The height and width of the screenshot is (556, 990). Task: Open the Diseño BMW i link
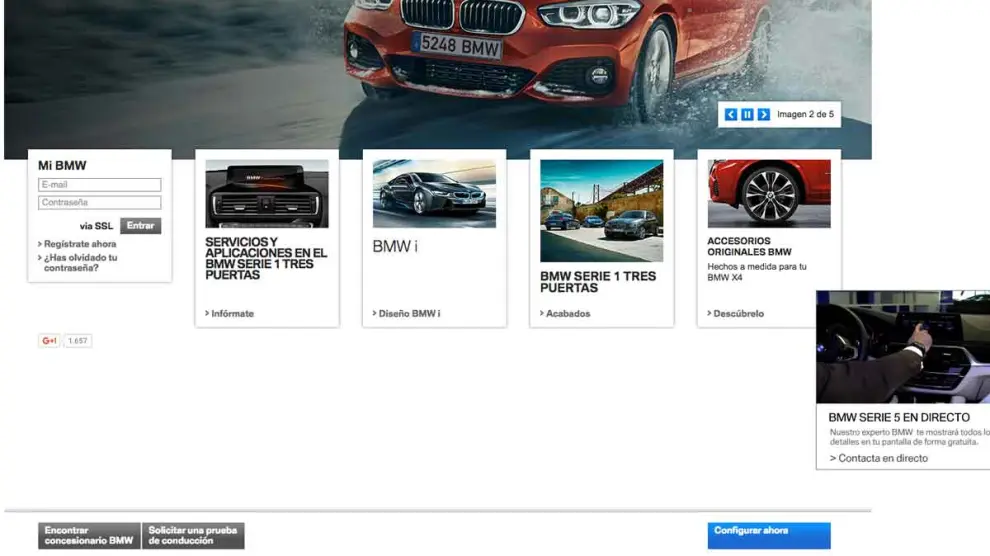coord(409,314)
